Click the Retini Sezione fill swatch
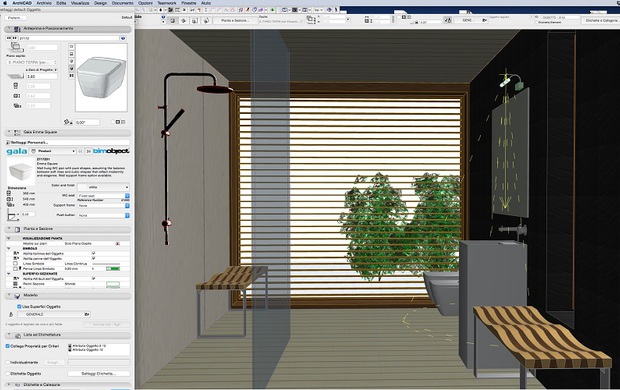This screenshot has width=620, height=390. tap(113, 284)
